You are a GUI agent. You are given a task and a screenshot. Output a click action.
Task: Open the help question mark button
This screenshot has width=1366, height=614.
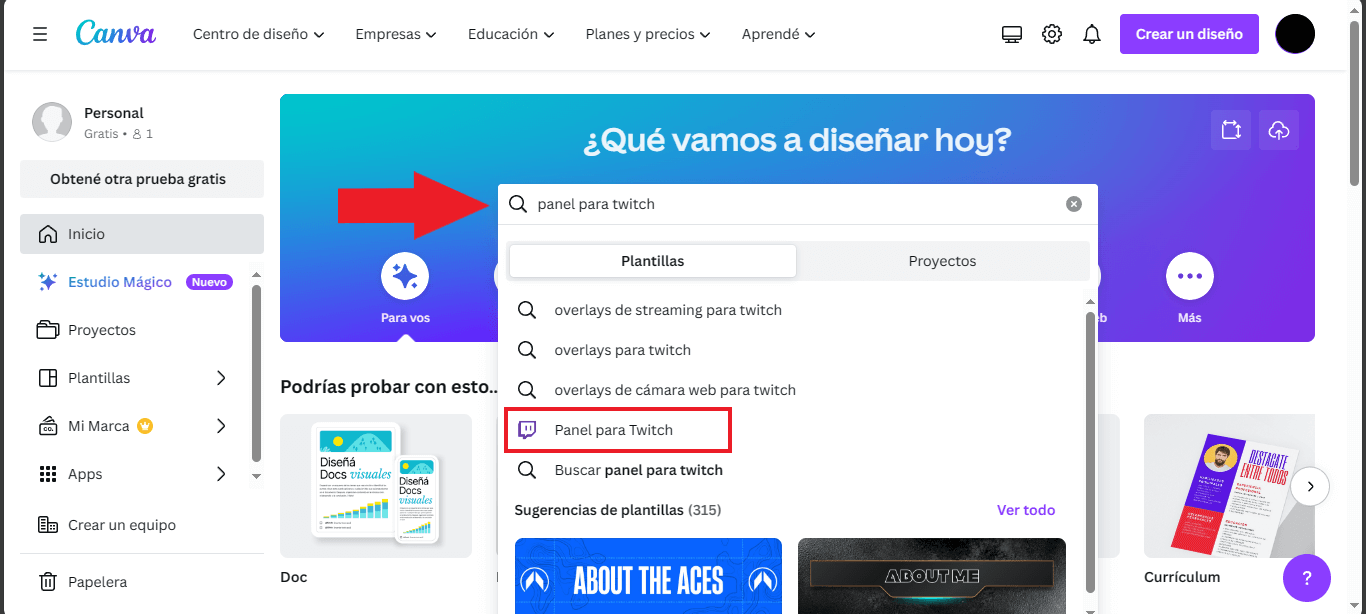click(1307, 578)
